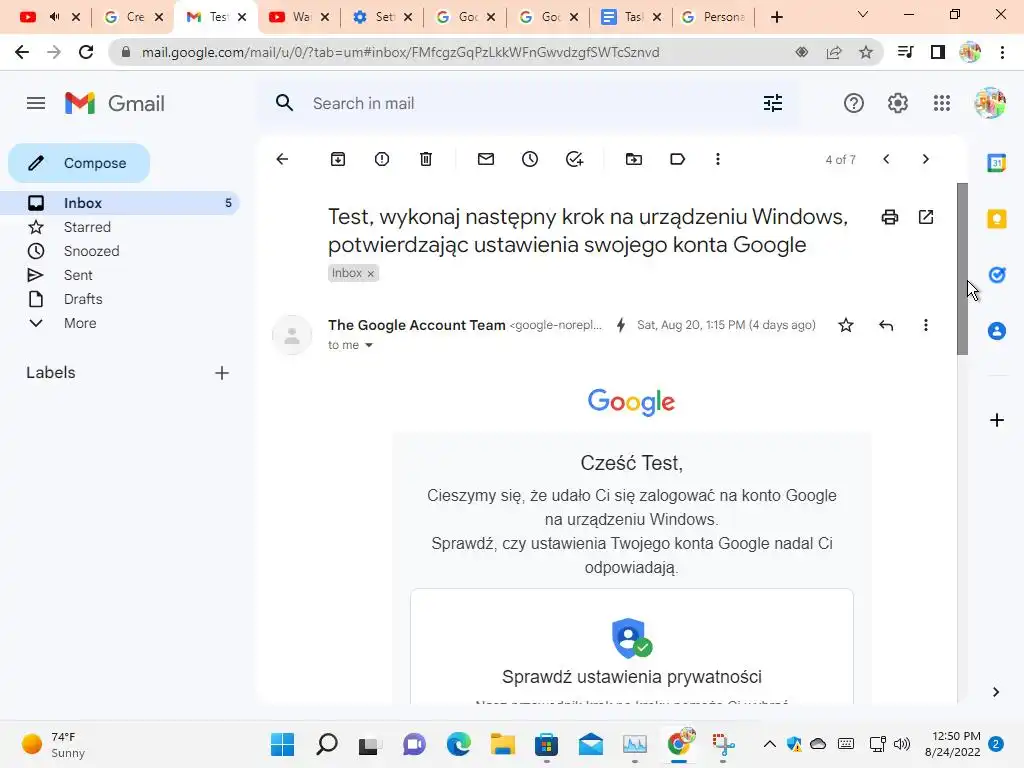Open Windows Start menu
The image size is (1024, 768).
click(x=282, y=744)
